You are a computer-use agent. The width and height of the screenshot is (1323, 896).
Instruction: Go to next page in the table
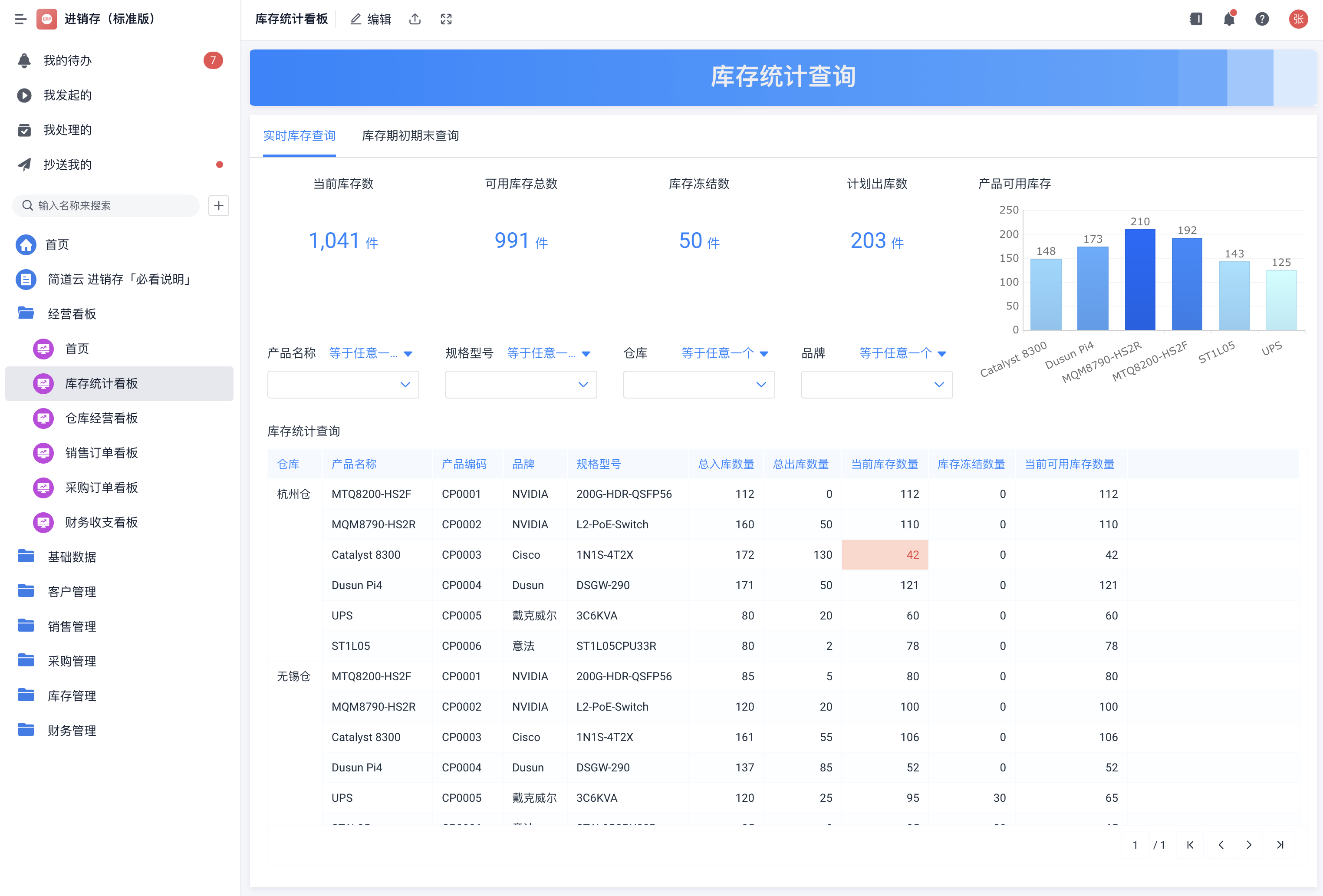pos(1249,845)
